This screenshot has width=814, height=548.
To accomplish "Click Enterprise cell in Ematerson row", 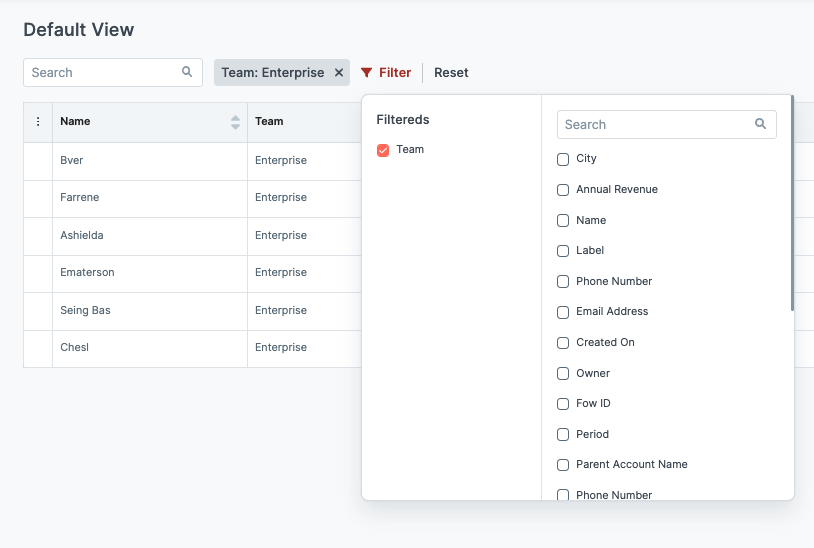I will pyautogui.click(x=281, y=272).
